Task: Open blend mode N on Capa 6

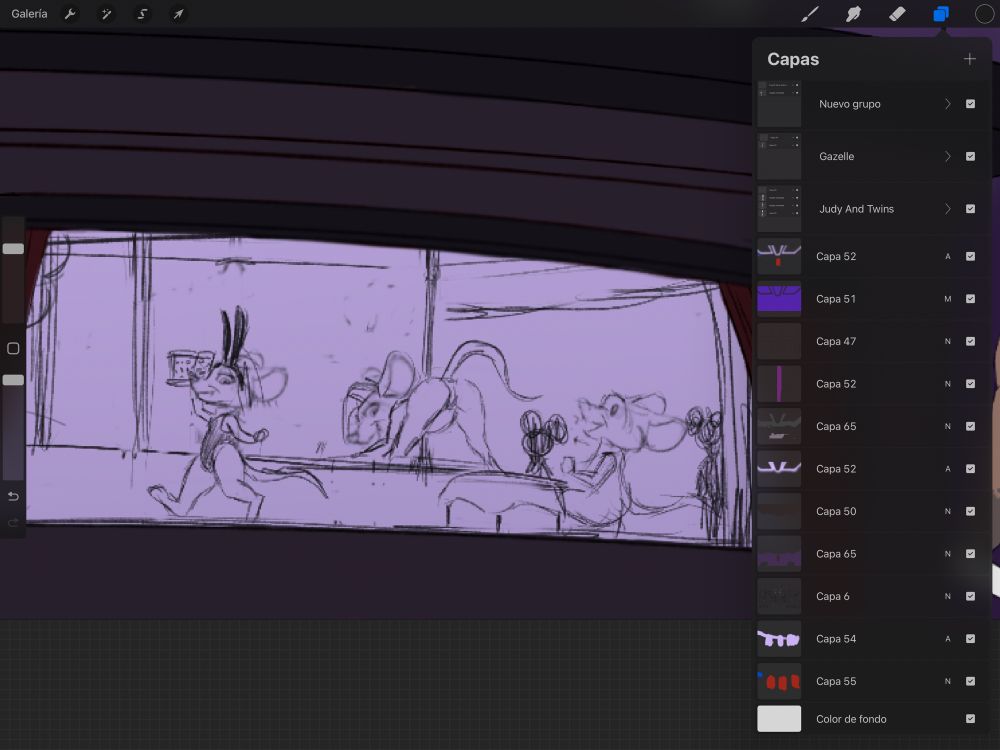Action: (948, 596)
